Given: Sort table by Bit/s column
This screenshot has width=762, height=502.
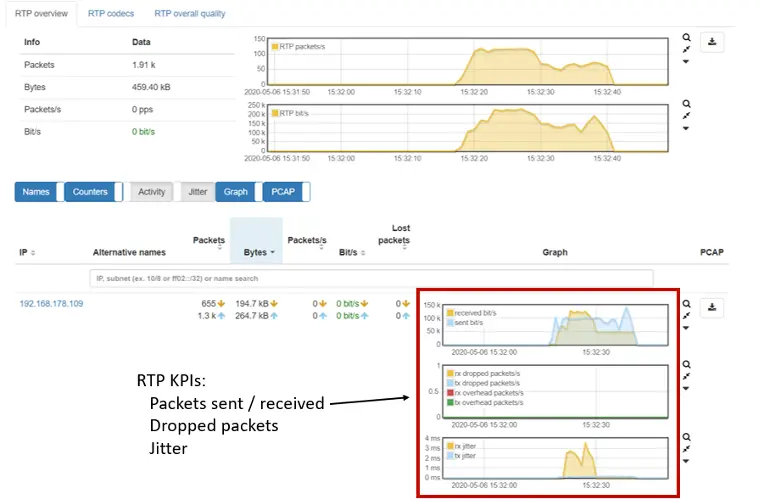Looking at the screenshot, I should [x=352, y=252].
